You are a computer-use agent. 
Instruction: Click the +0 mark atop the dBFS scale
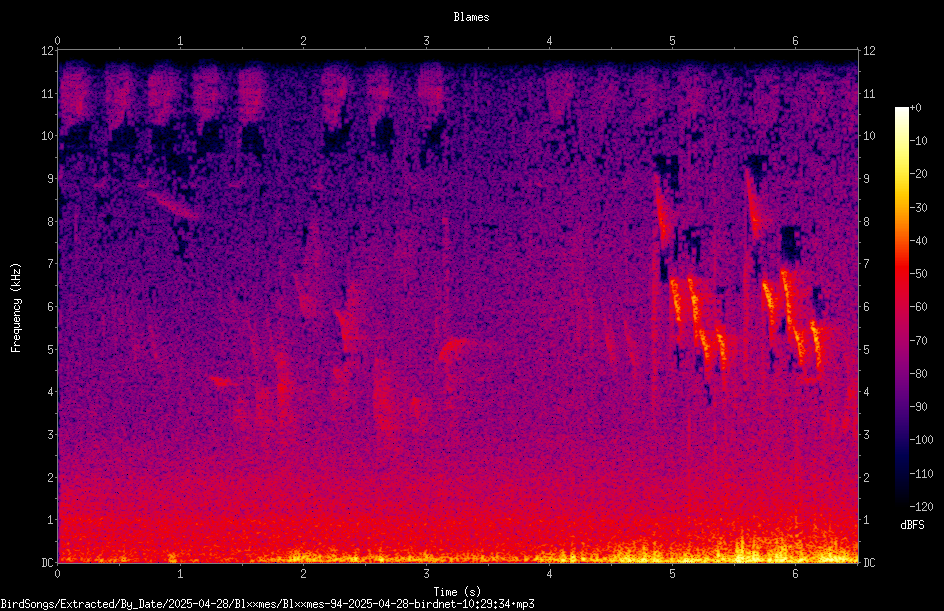(x=916, y=108)
